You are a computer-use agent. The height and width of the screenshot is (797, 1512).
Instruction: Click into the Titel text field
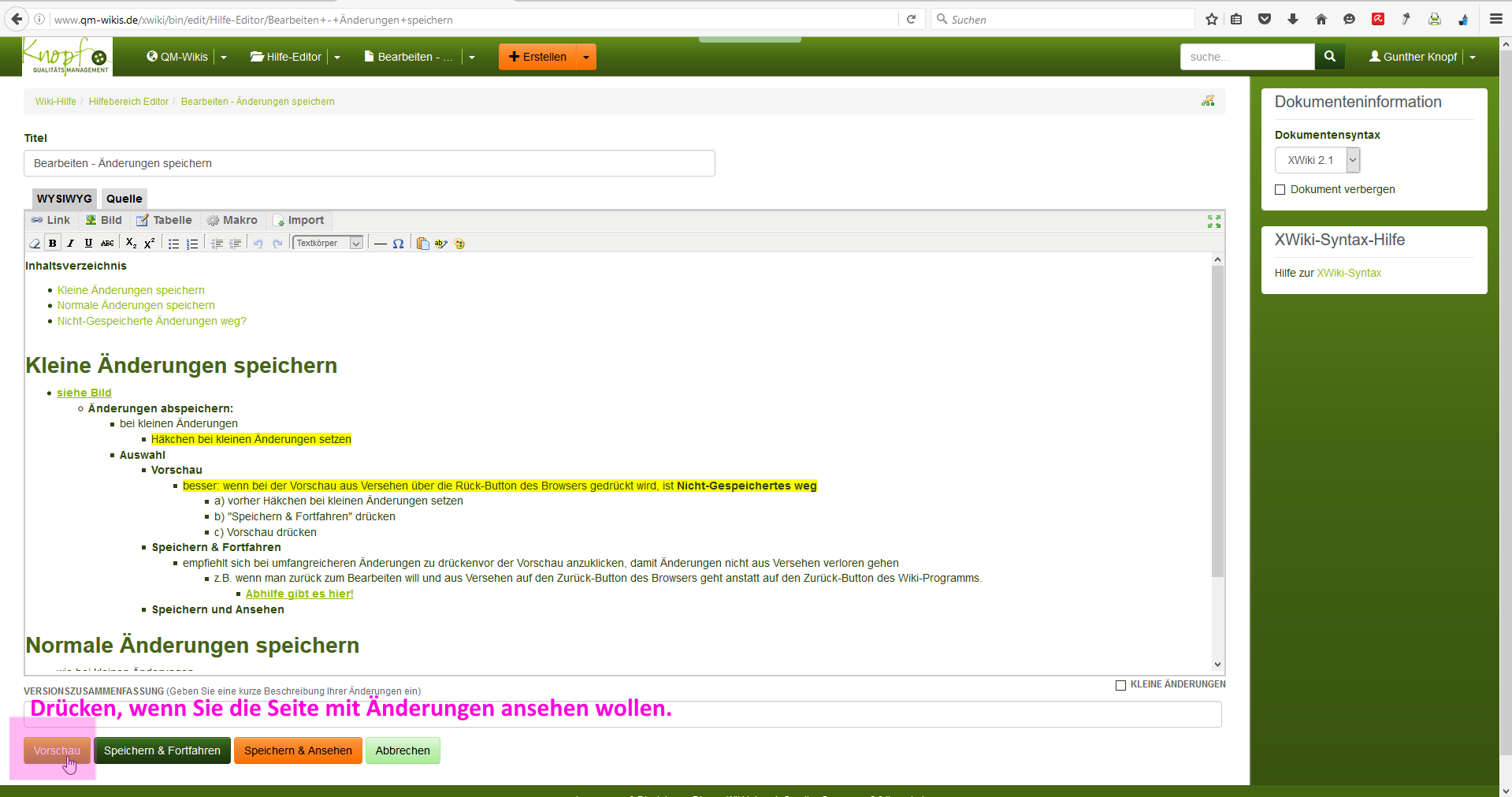pos(369,163)
